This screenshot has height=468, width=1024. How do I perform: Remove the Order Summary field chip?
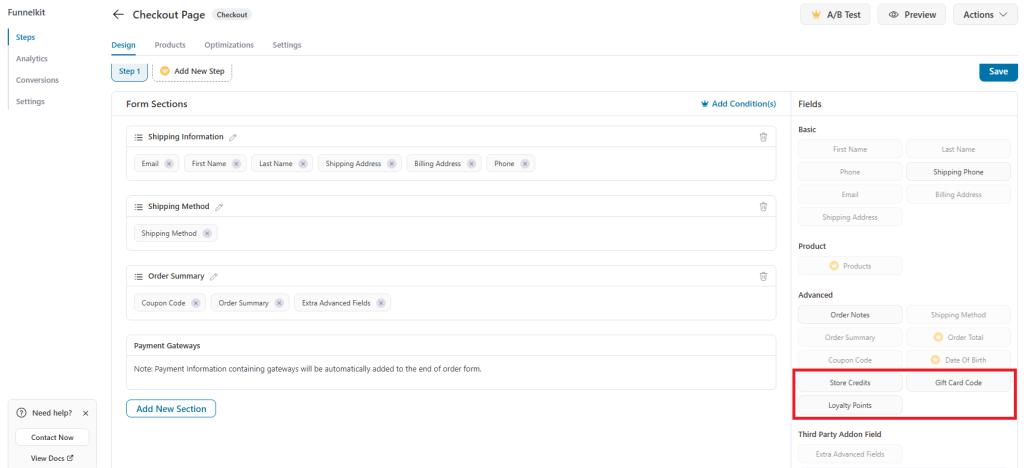pos(279,303)
